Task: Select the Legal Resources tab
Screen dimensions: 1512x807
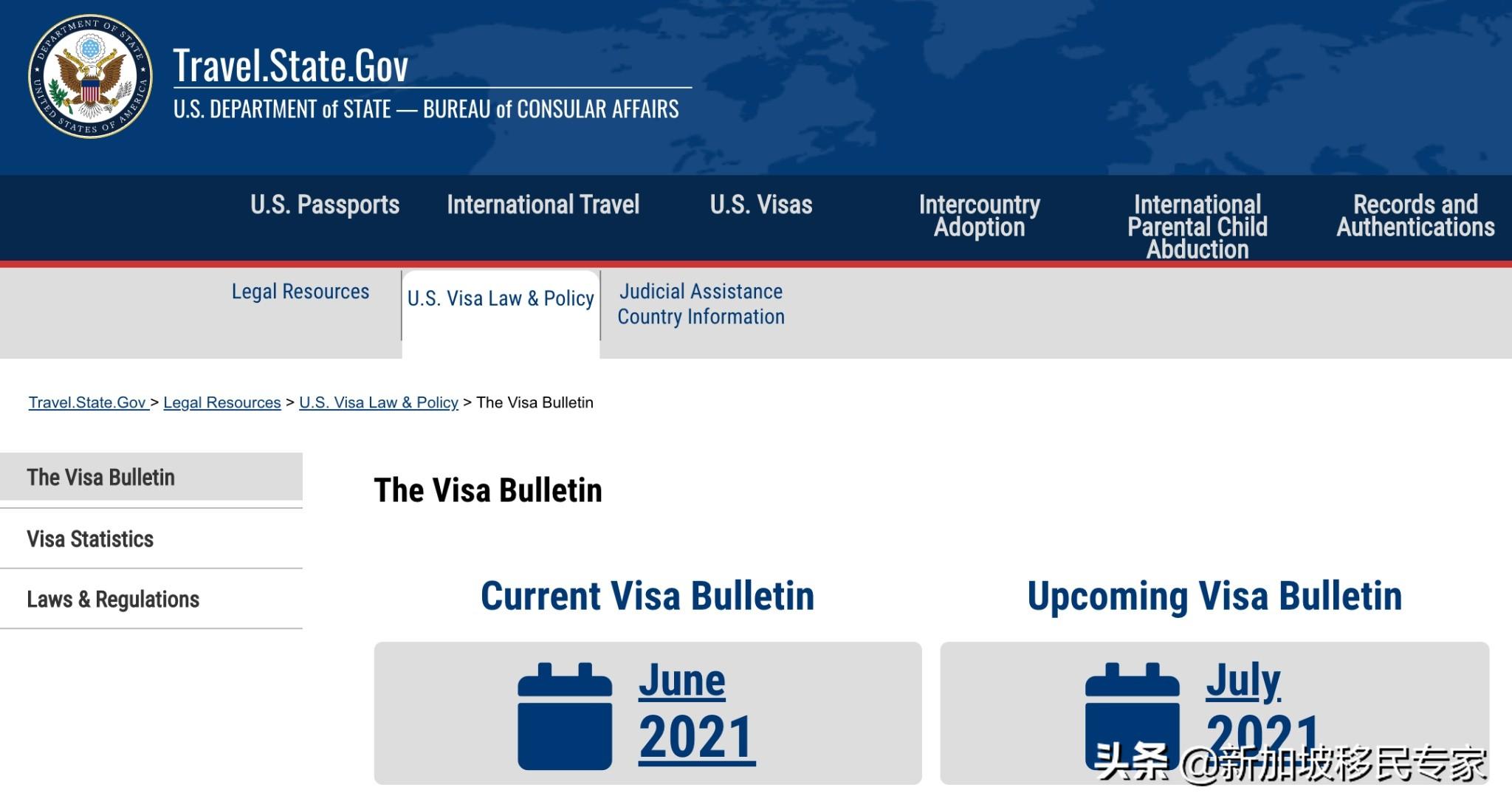Action: 299,291
